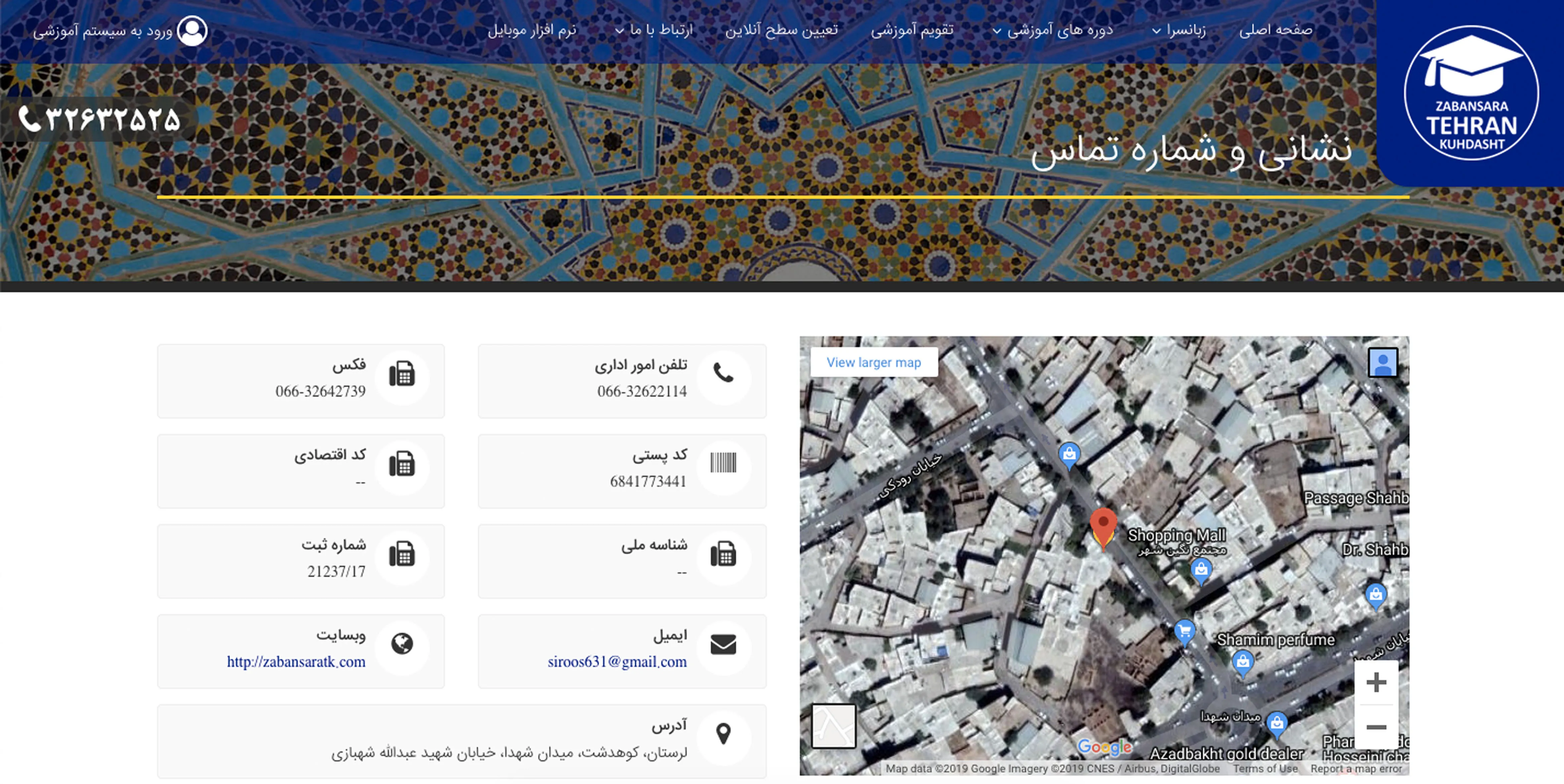Open the صفحه اصلی menu item

(1276, 30)
